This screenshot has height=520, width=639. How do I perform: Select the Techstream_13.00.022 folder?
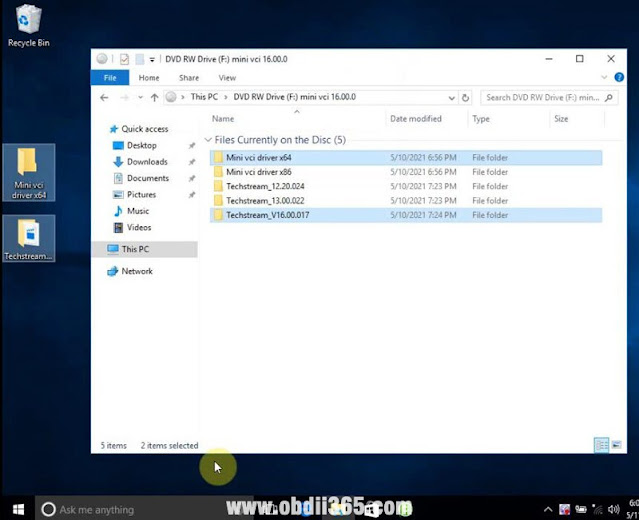click(x=406, y=201)
